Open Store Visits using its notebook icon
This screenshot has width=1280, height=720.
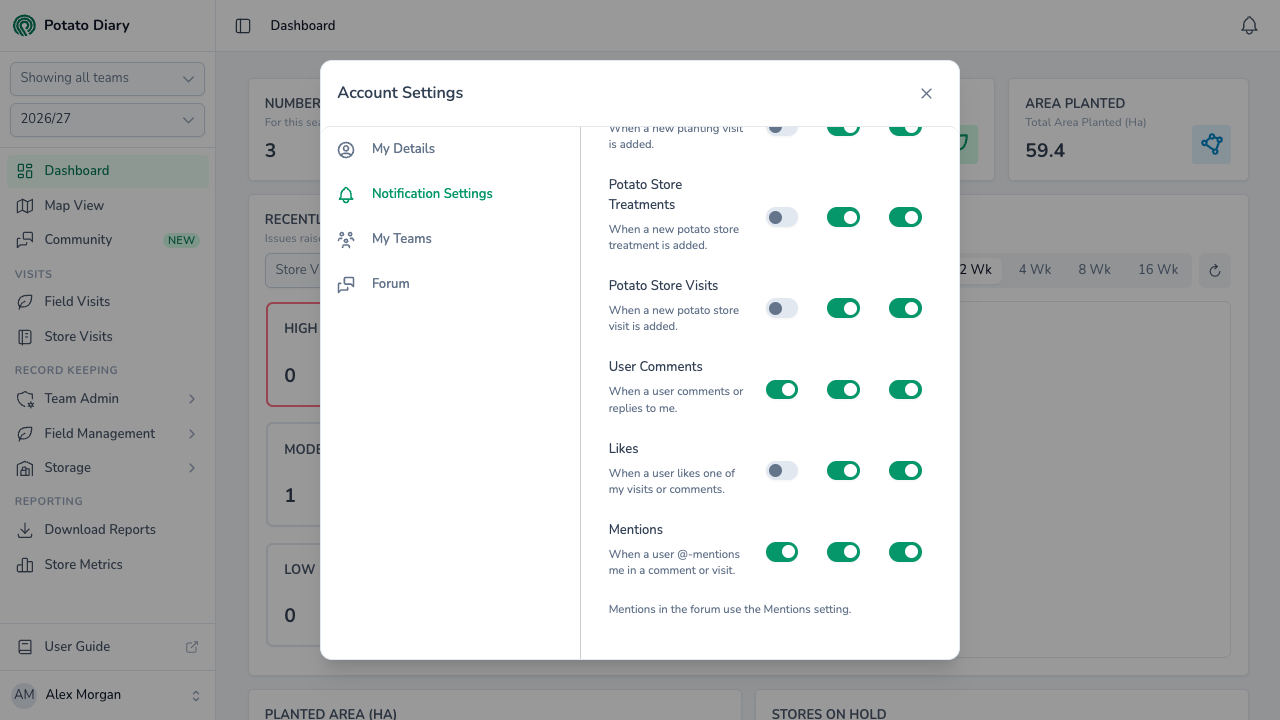pos(25,336)
